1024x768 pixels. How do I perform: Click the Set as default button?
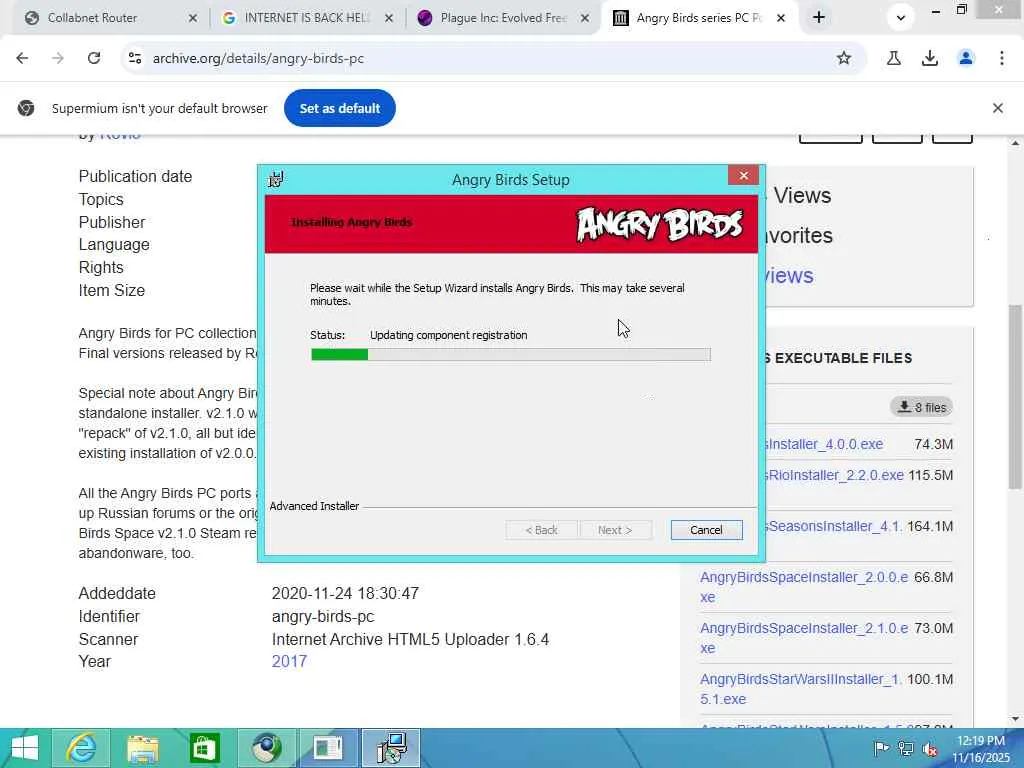pyautogui.click(x=340, y=108)
